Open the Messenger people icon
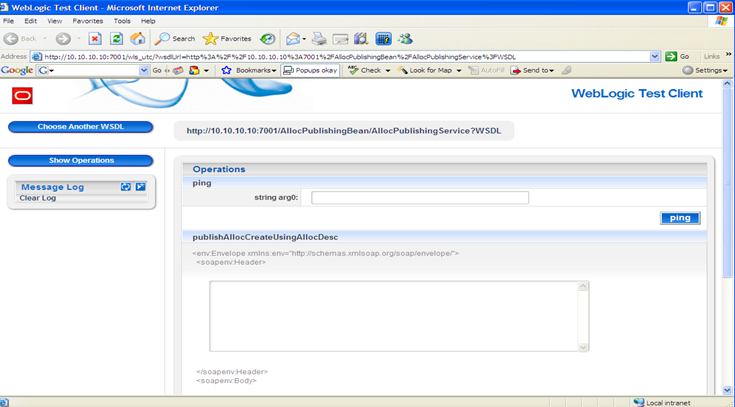This screenshot has height=407, width=735. (405, 39)
